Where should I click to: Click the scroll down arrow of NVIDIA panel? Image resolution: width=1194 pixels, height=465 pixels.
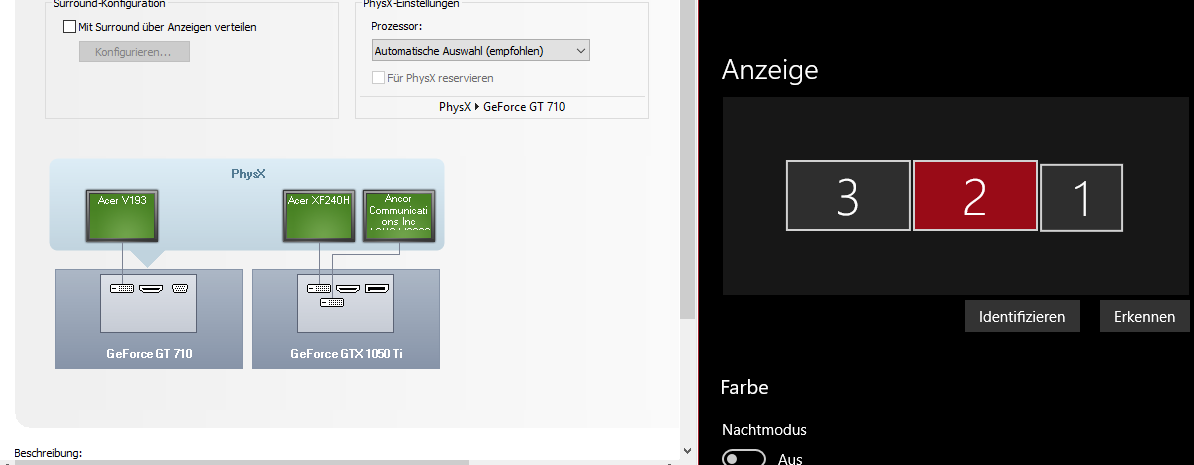(688, 451)
